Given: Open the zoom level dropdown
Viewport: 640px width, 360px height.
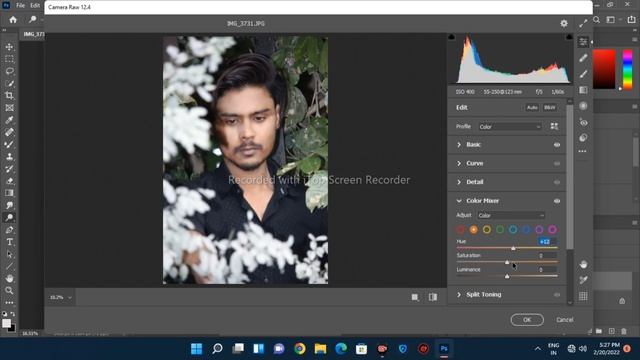Looking at the screenshot, I should [x=61, y=298].
